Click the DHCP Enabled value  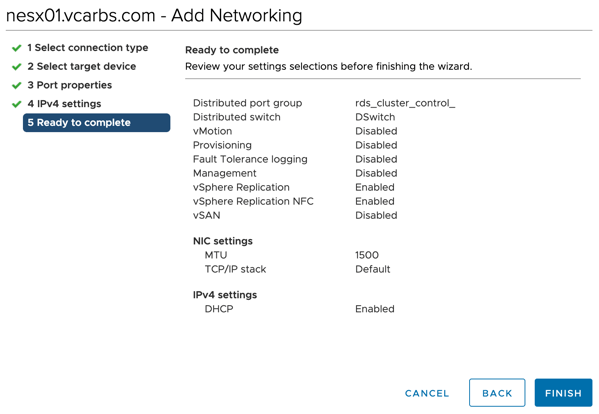[x=375, y=309]
